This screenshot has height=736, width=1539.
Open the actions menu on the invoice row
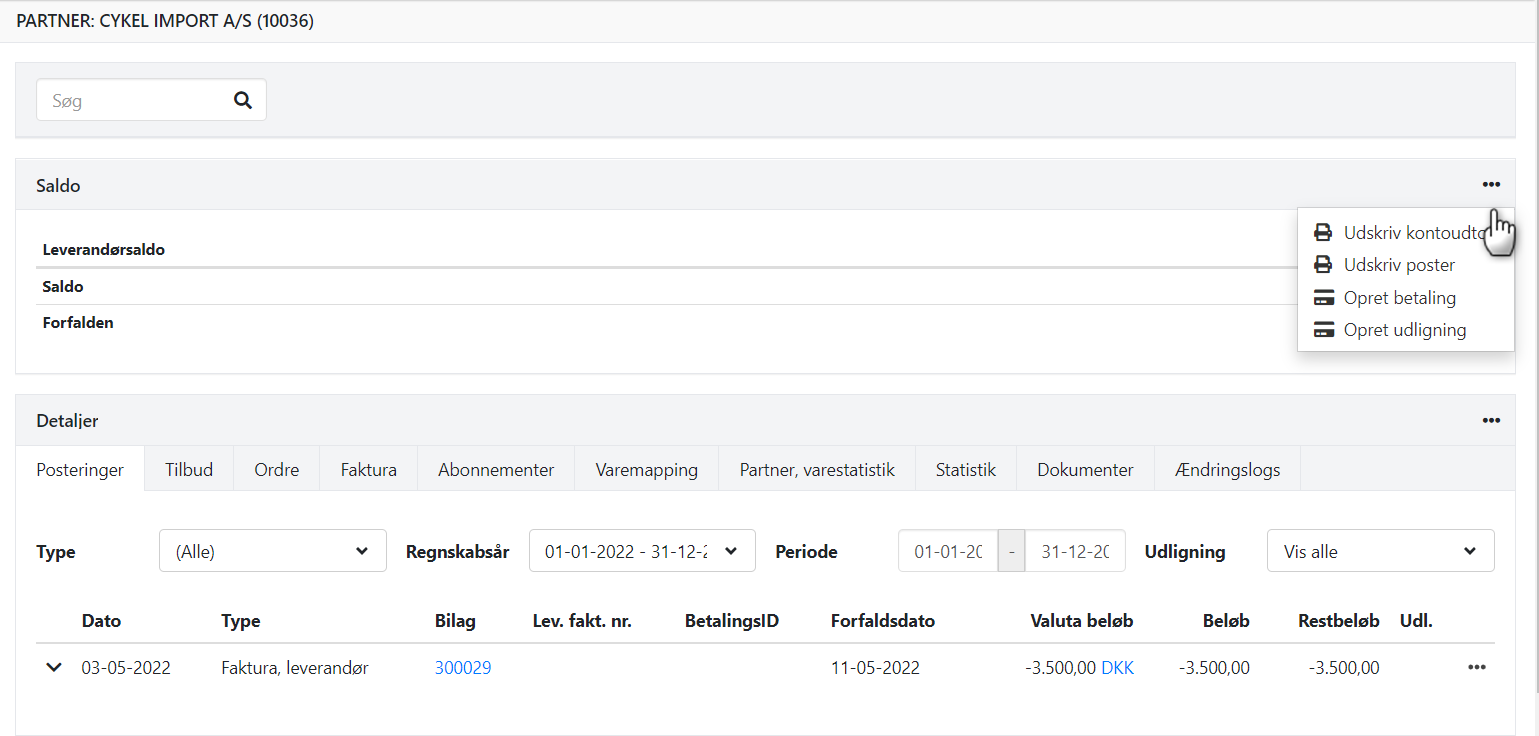tap(1477, 667)
